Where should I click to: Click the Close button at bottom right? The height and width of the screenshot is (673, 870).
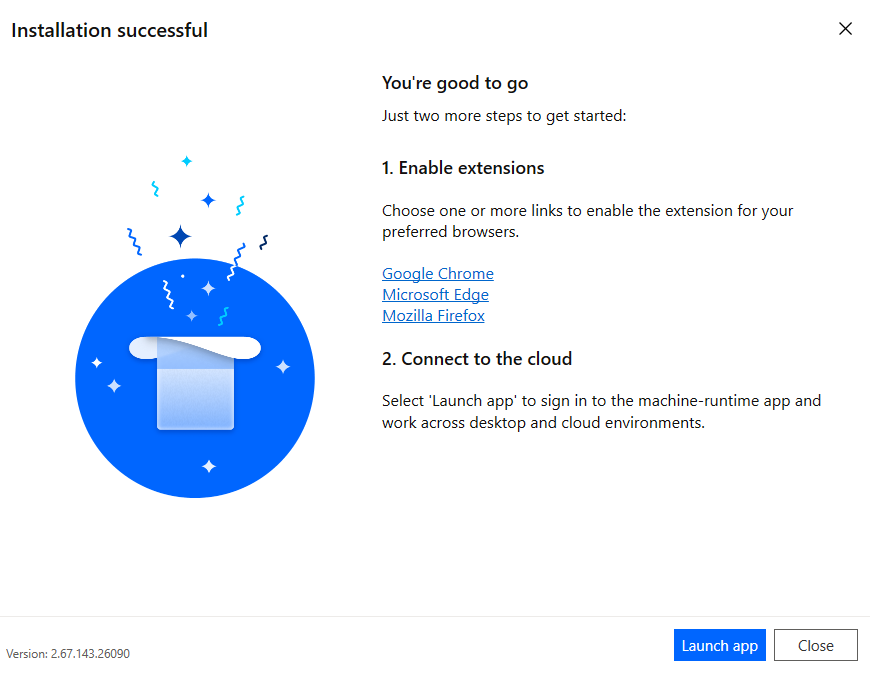(x=816, y=645)
